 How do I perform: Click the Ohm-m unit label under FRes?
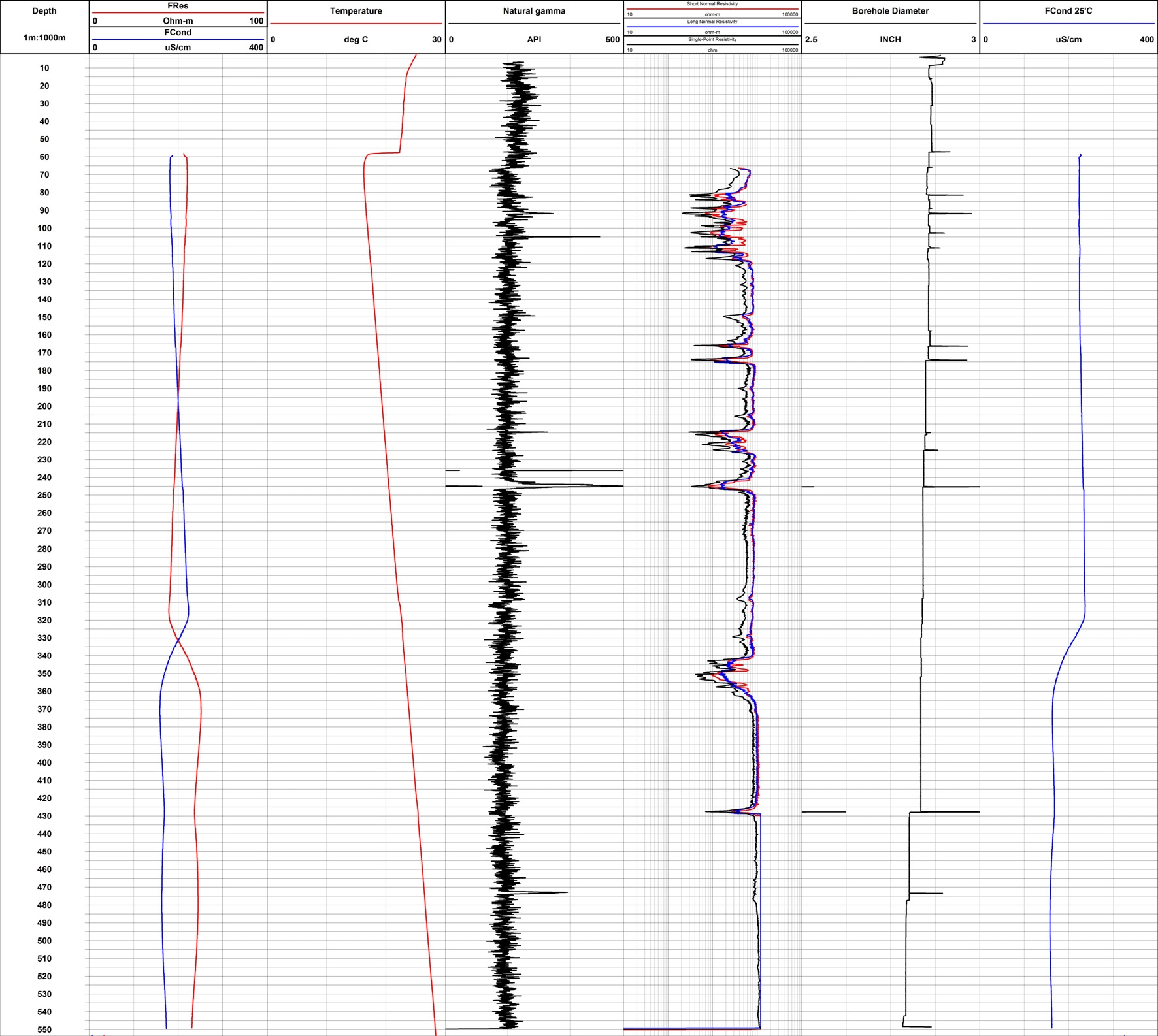pyautogui.click(x=178, y=21)
